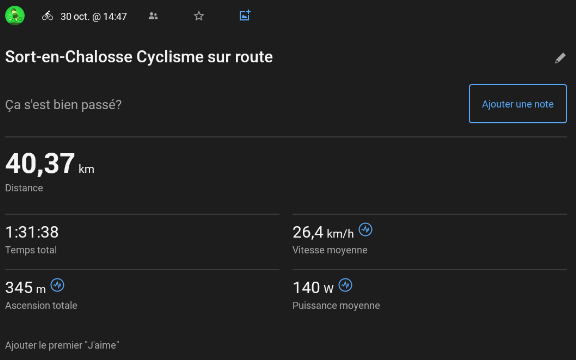Image resolution: width=576 pixels, height=360 pixels.
Task: Click Ajouter le premier J'aime link
Action: (62, 345)
